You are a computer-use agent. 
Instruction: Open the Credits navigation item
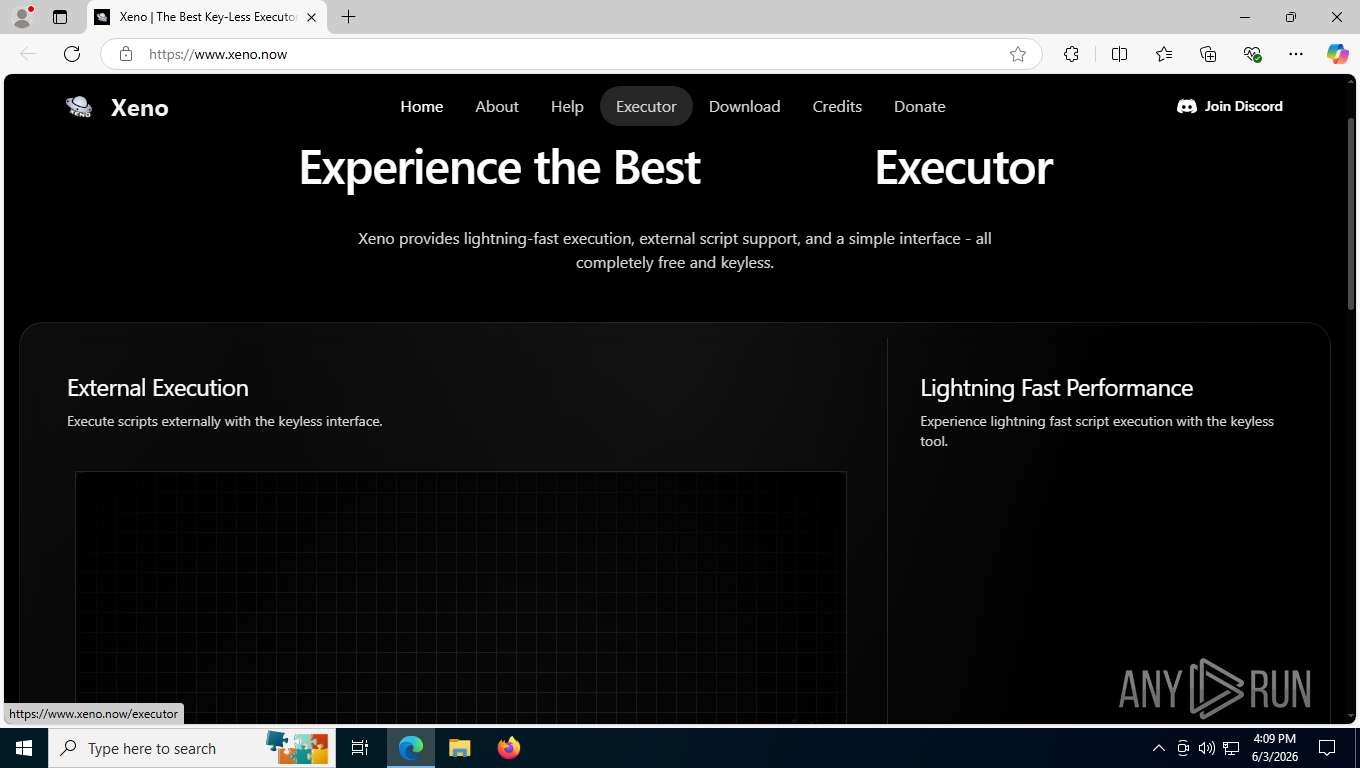(x=837, y=106)
